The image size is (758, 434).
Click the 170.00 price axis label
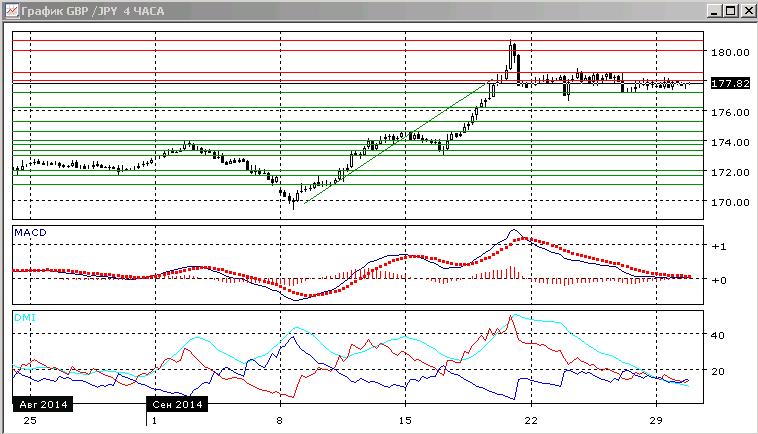click(730, 202)
